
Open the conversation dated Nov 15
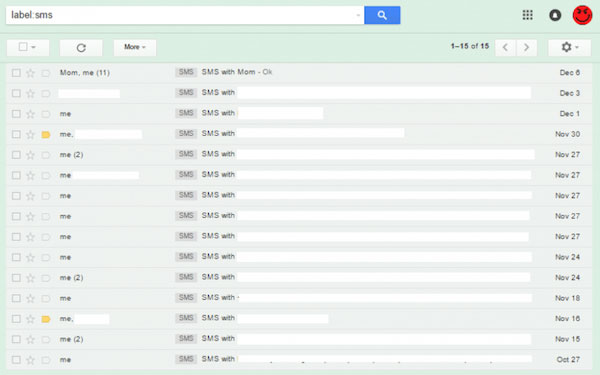point(299,339)
